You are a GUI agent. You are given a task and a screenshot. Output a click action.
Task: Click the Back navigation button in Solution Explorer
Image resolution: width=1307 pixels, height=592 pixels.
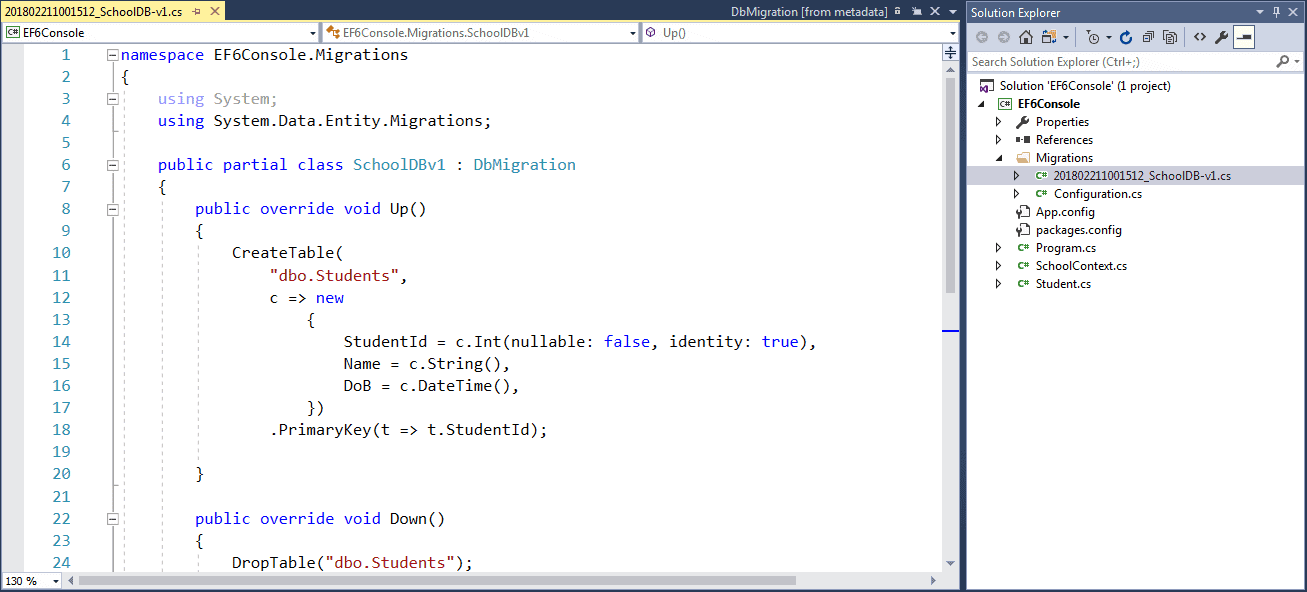984,37
